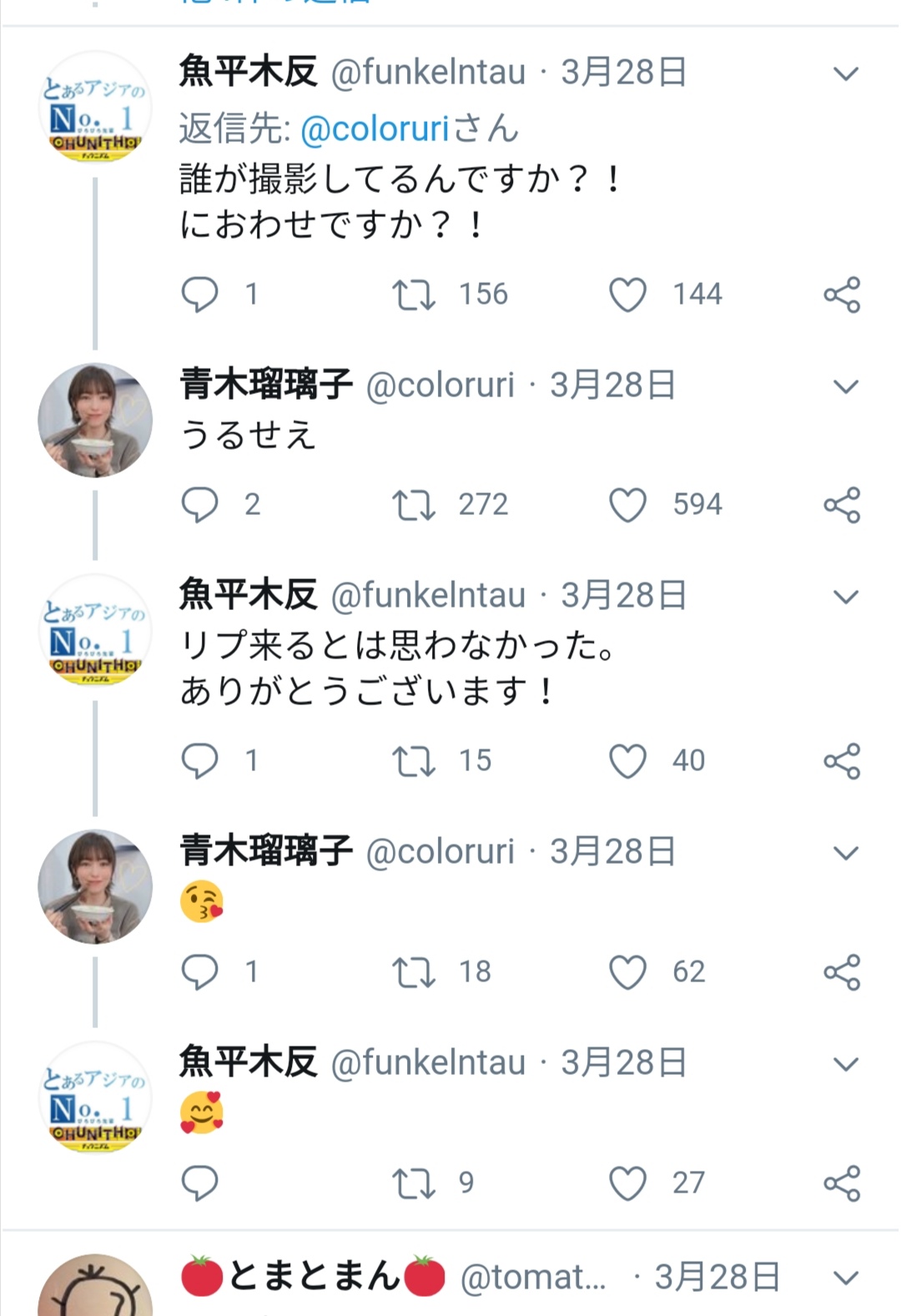Open the @coloruri mention link
Image resolution: width=901 pixels, height=1316 pixels.
pyautogui.click(x=375, y=129)
